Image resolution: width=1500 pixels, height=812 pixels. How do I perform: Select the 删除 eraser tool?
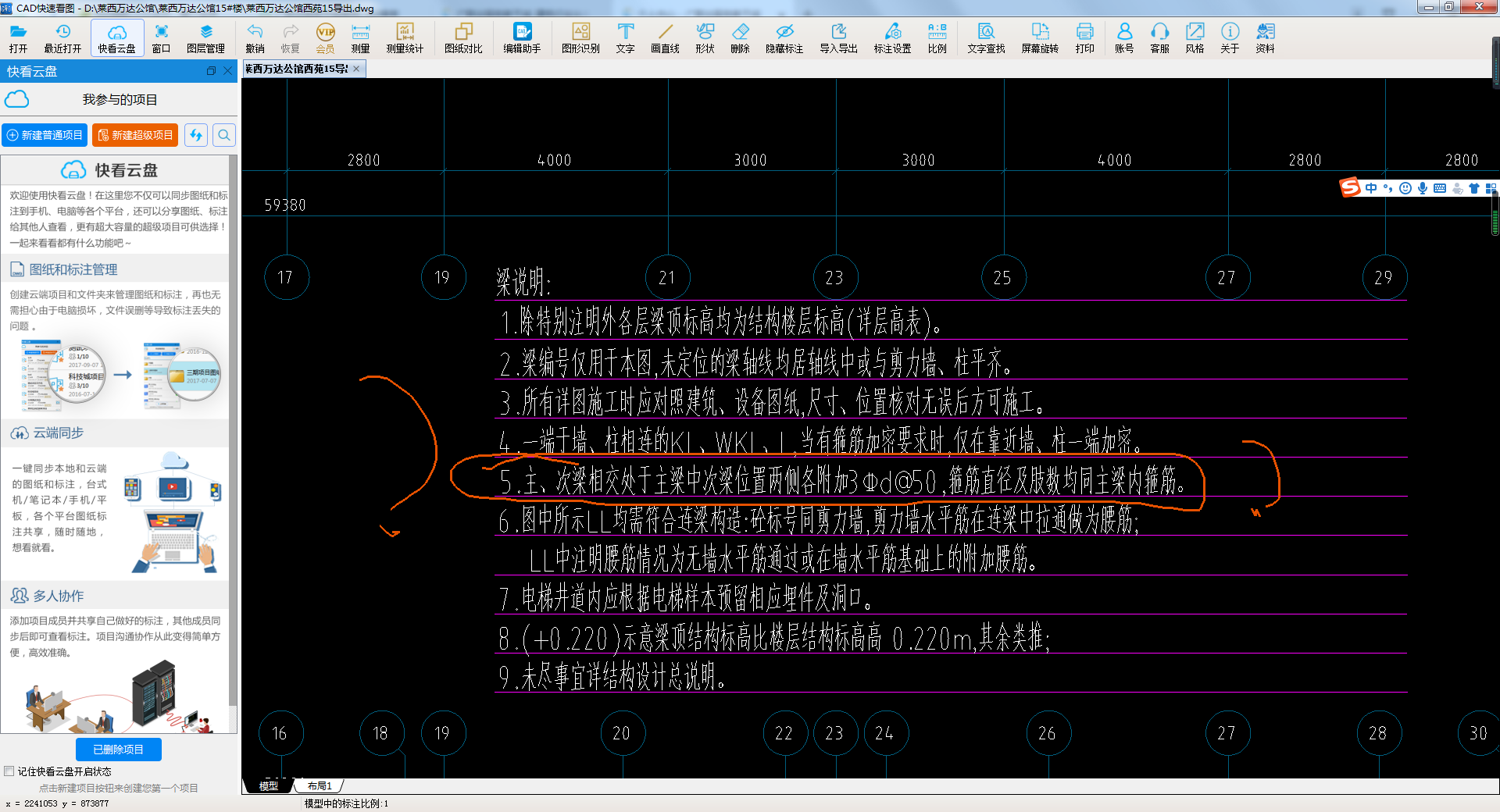pyautogui.click(x=740, y=37)
